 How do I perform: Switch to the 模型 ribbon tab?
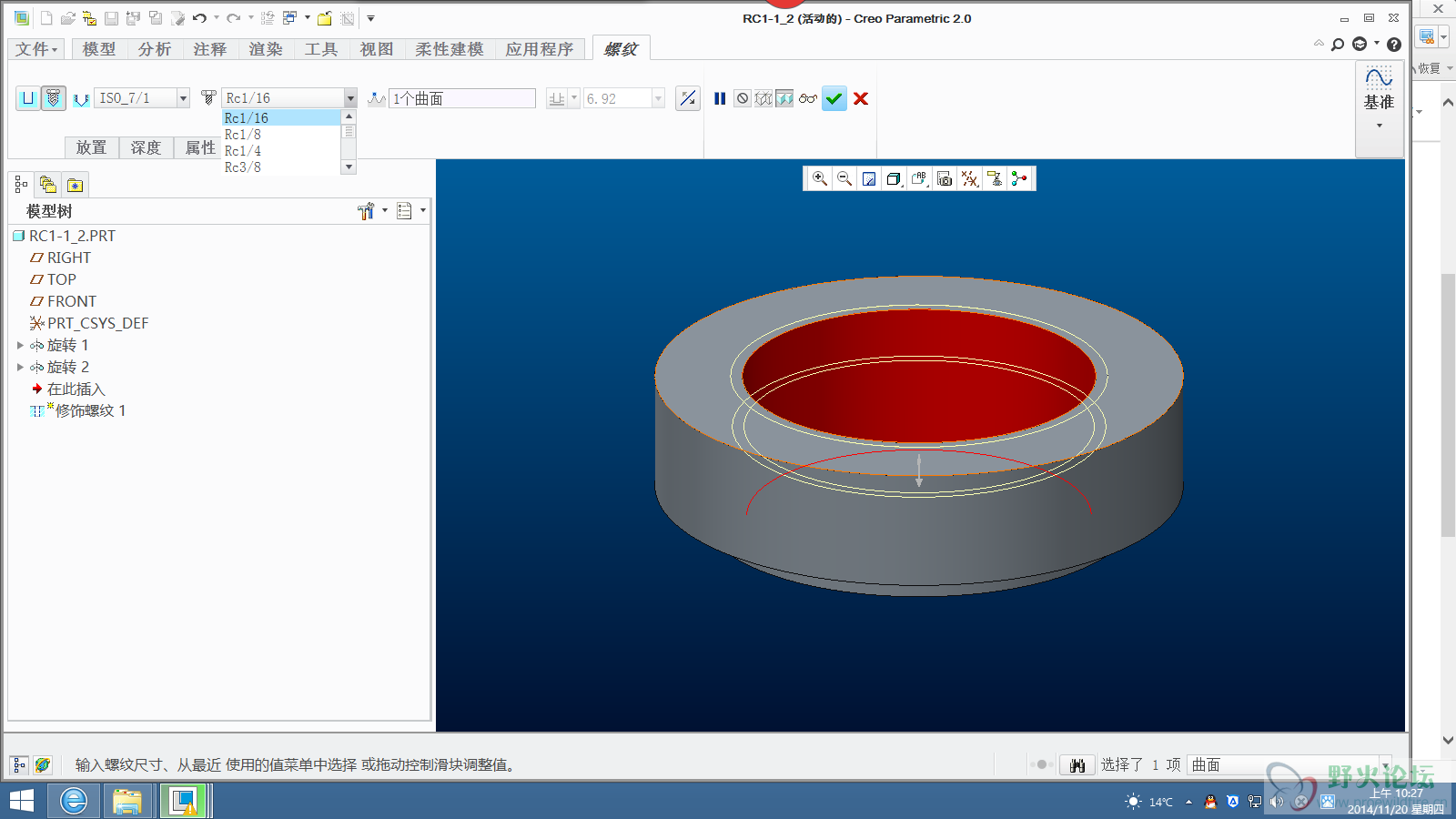point(99,49)
